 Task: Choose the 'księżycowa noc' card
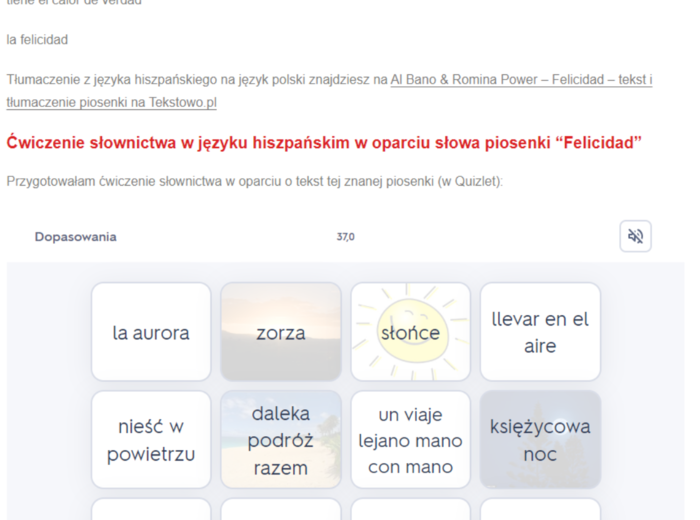(540, 440)
